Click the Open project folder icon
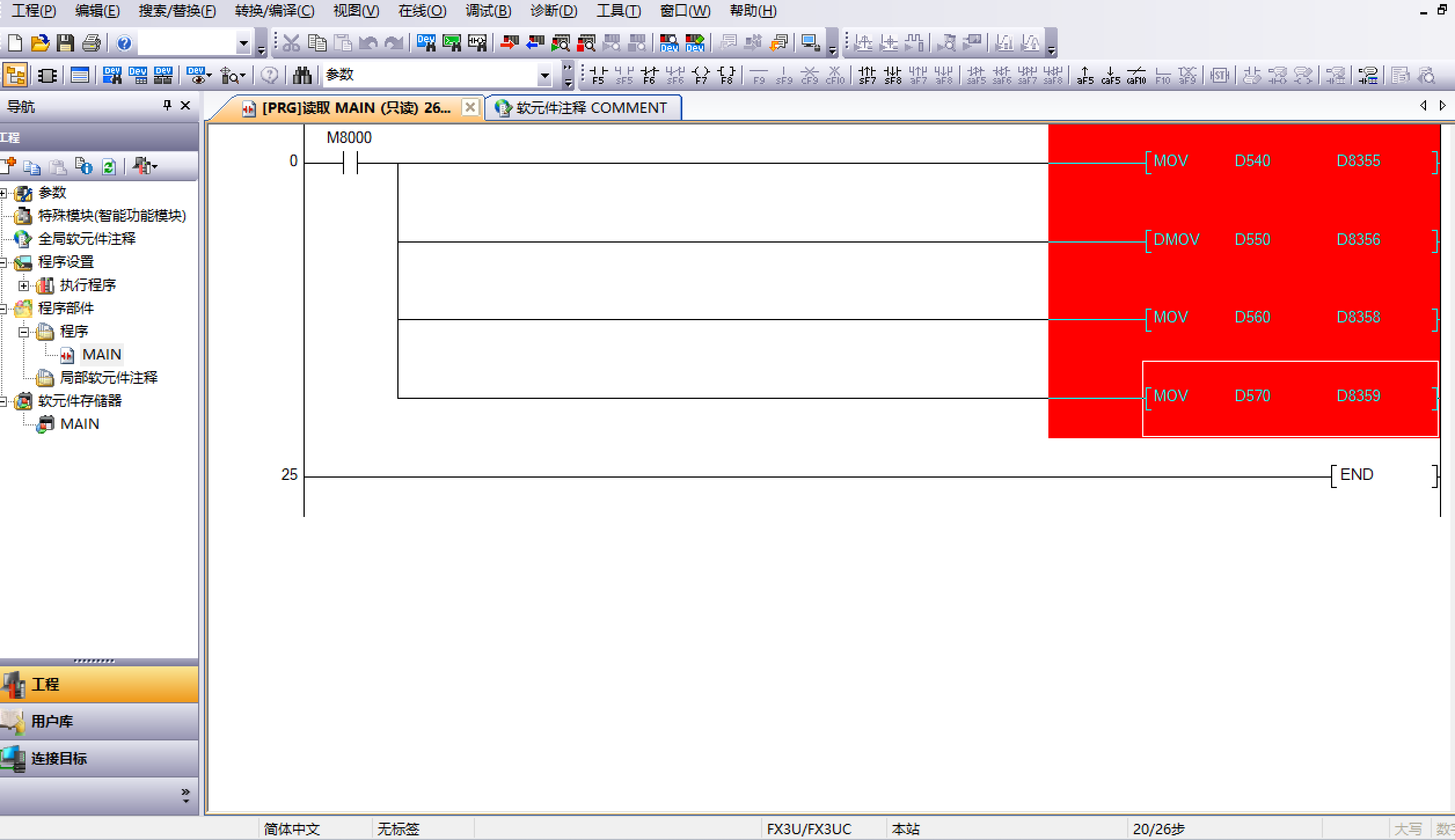The width and height of the screenshot is (1455, 840). tap(40, 43)
